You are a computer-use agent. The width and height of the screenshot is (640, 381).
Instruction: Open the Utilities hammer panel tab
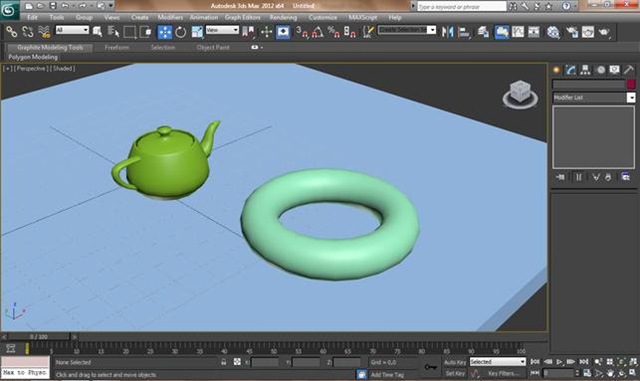(629, 70)
